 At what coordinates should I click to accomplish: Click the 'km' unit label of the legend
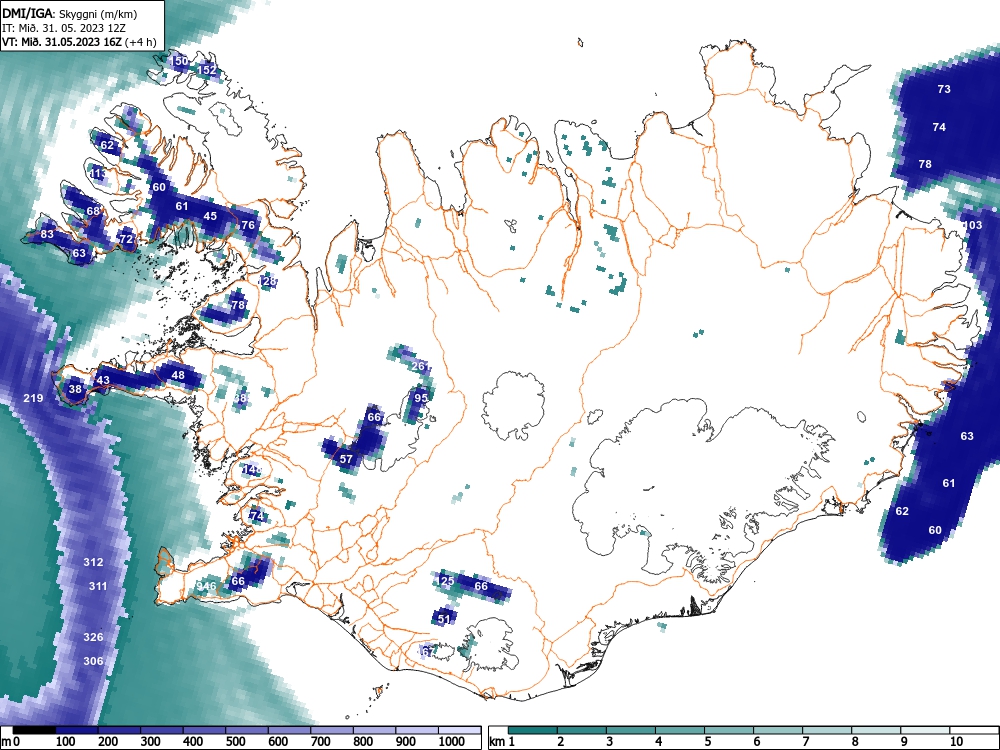tap(497, 742)
